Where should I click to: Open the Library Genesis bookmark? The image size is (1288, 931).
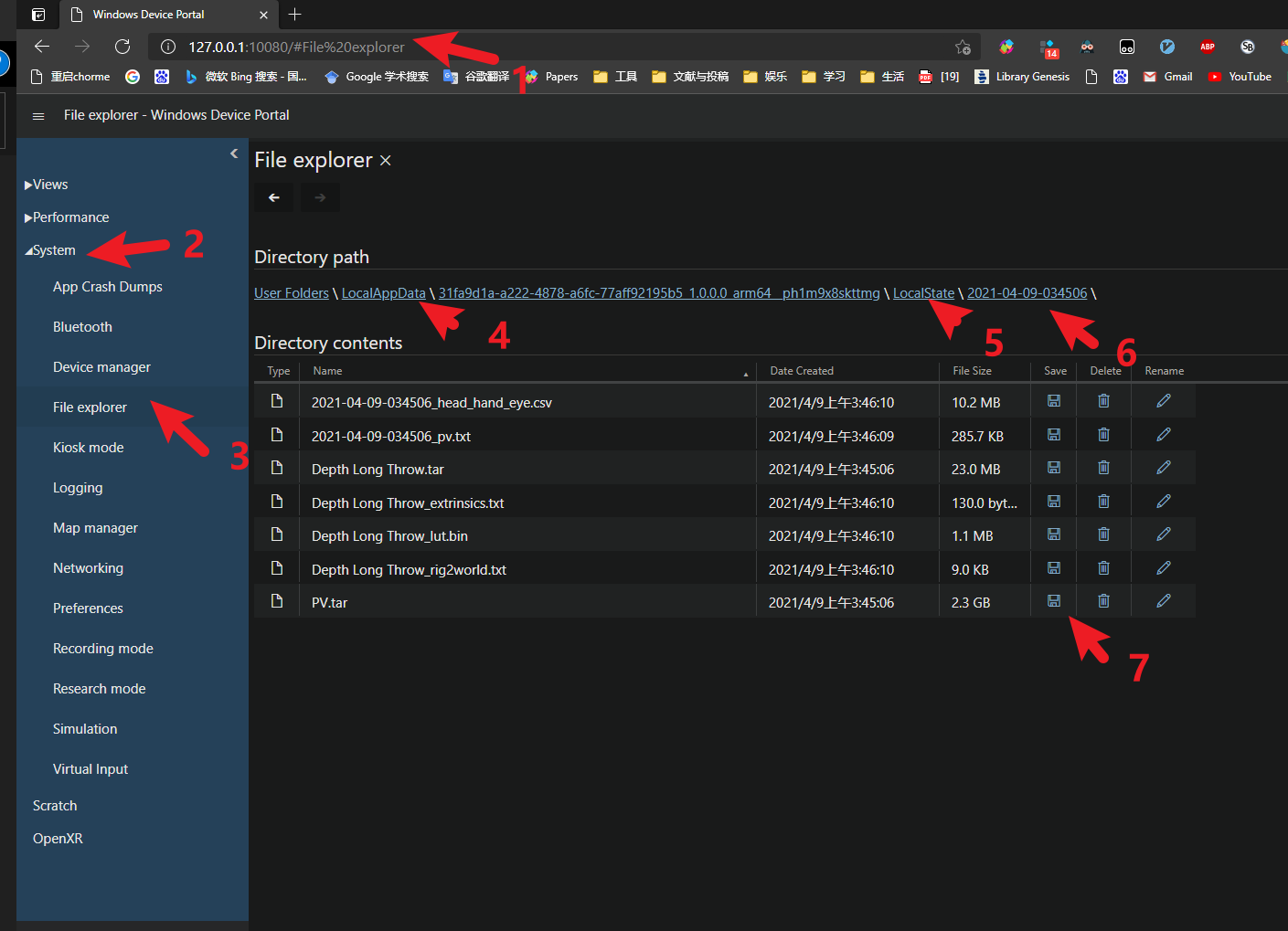click(x=1022, y=77)
